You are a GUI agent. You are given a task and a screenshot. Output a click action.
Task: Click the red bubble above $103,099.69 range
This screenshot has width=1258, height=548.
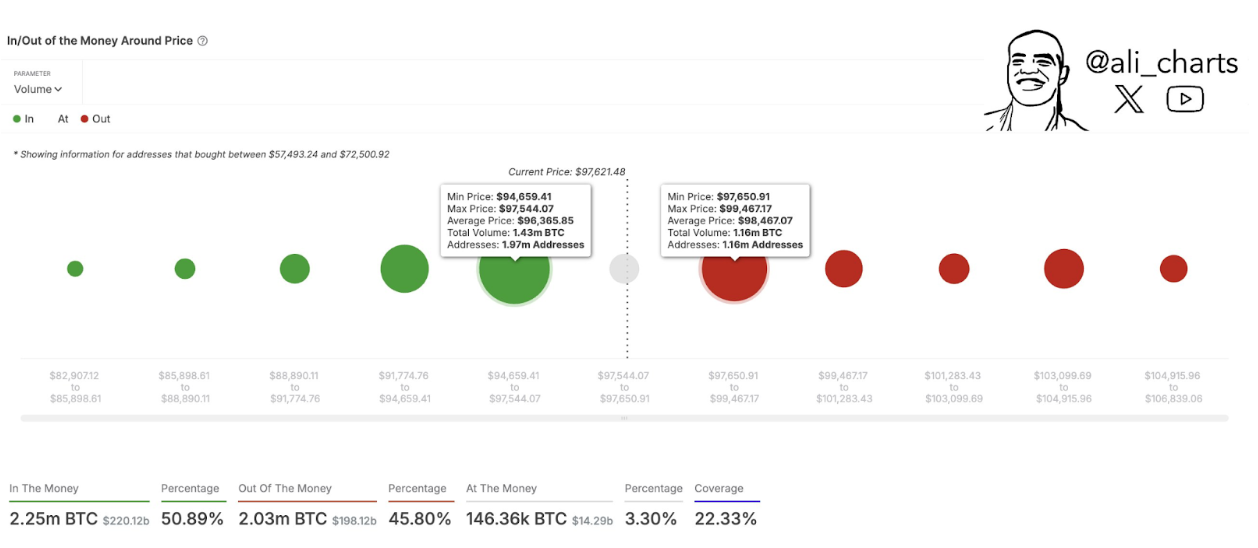click(1064, 269)
